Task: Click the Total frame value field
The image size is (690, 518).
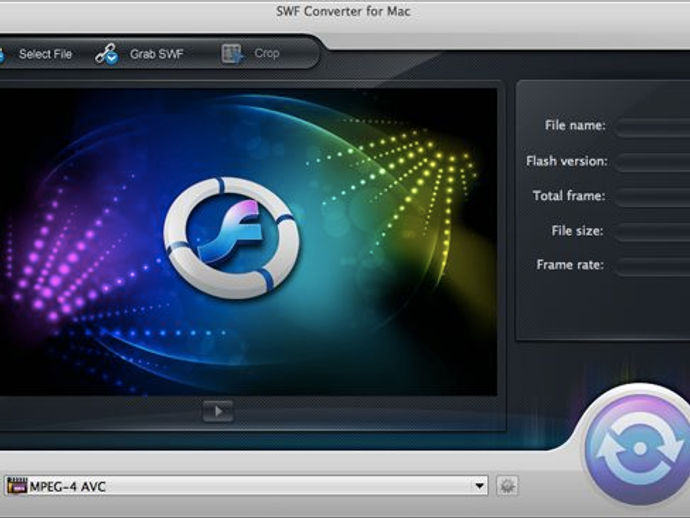Action: pos(653,197)
